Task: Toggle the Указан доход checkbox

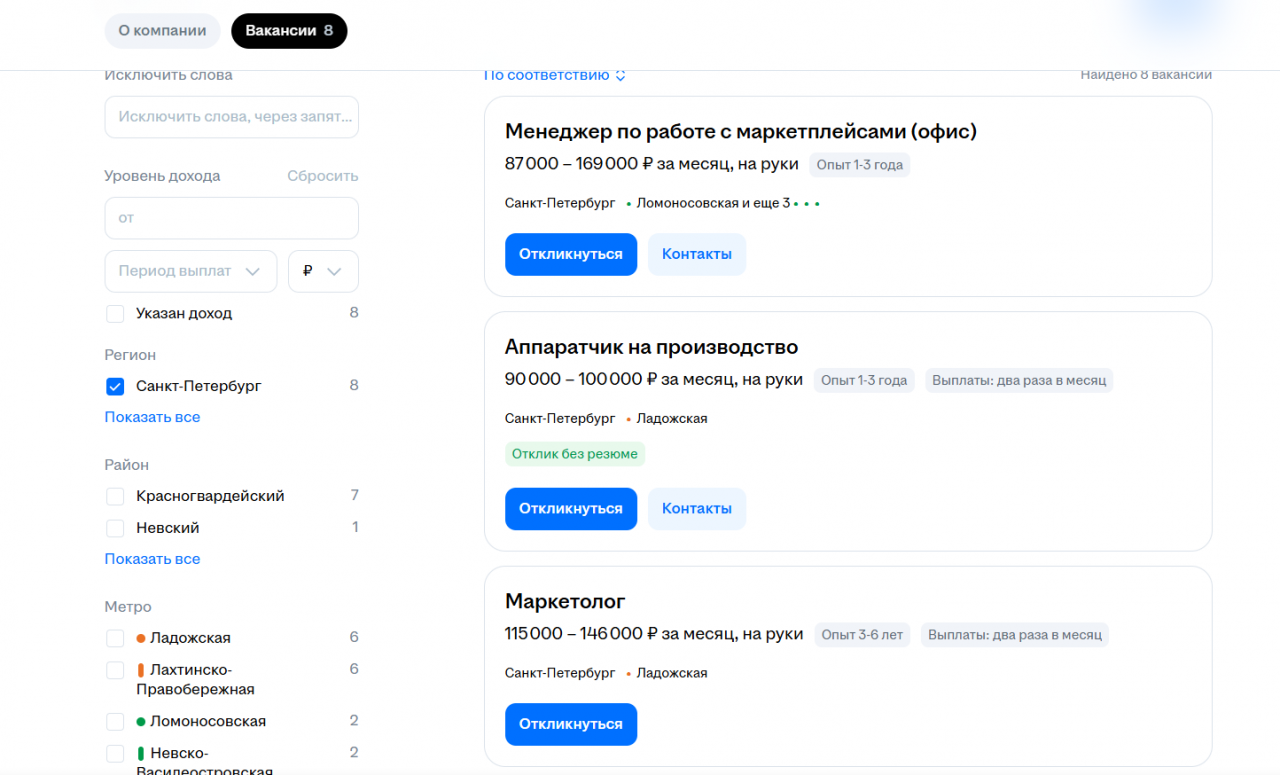Action: (x=115, y=314)
